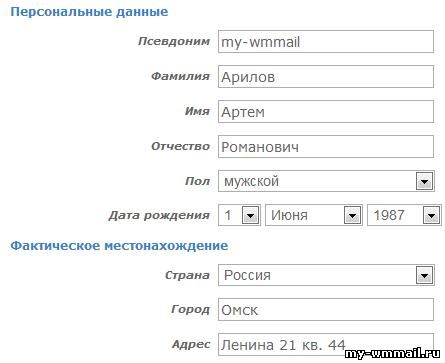The image size is (445, 363).
Task: Click the Страна label
Action: [188, 275]
